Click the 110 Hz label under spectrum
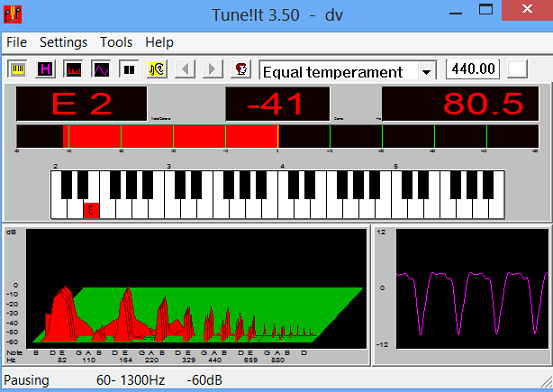 (89, 360)
